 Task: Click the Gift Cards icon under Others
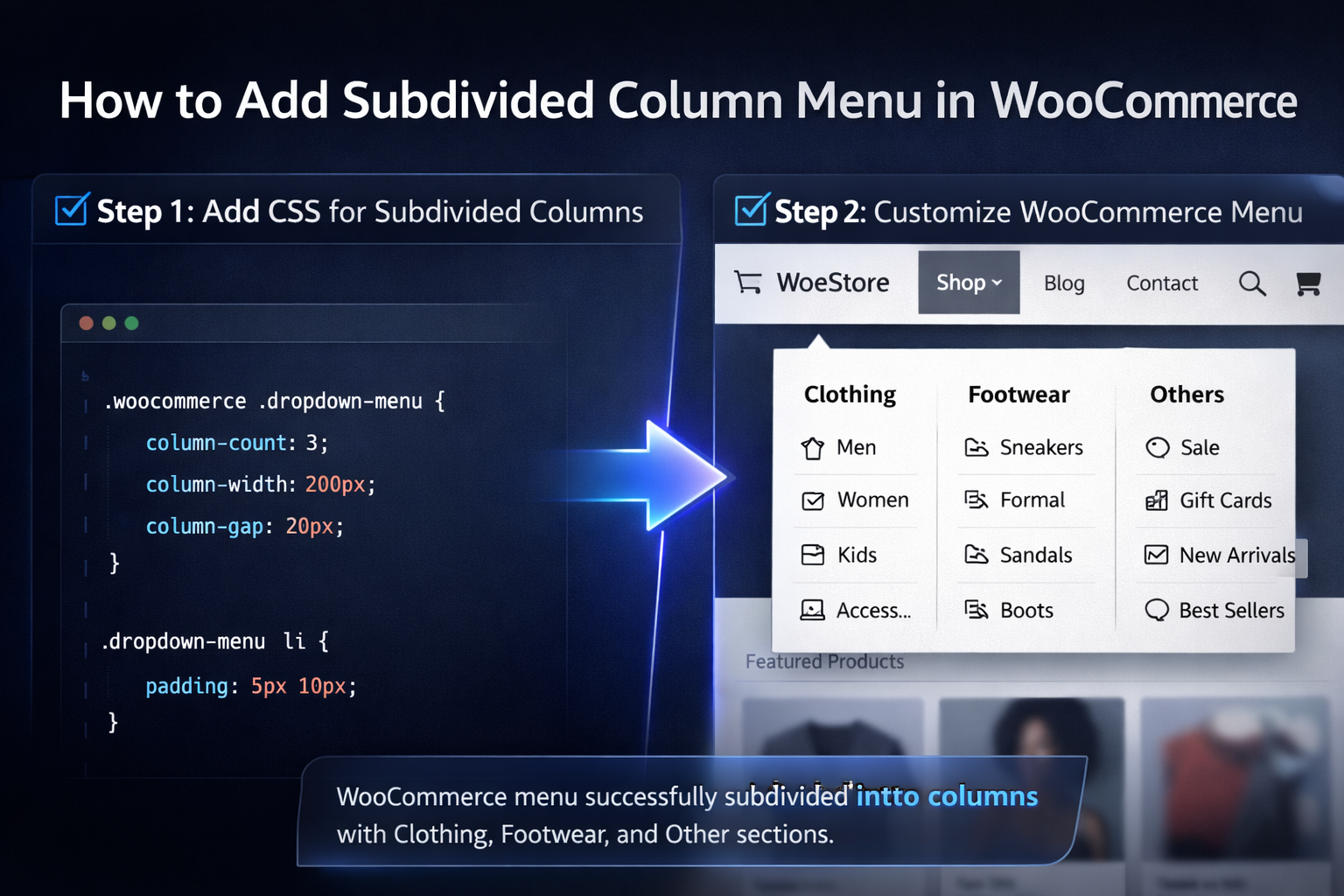[1157, 500]
